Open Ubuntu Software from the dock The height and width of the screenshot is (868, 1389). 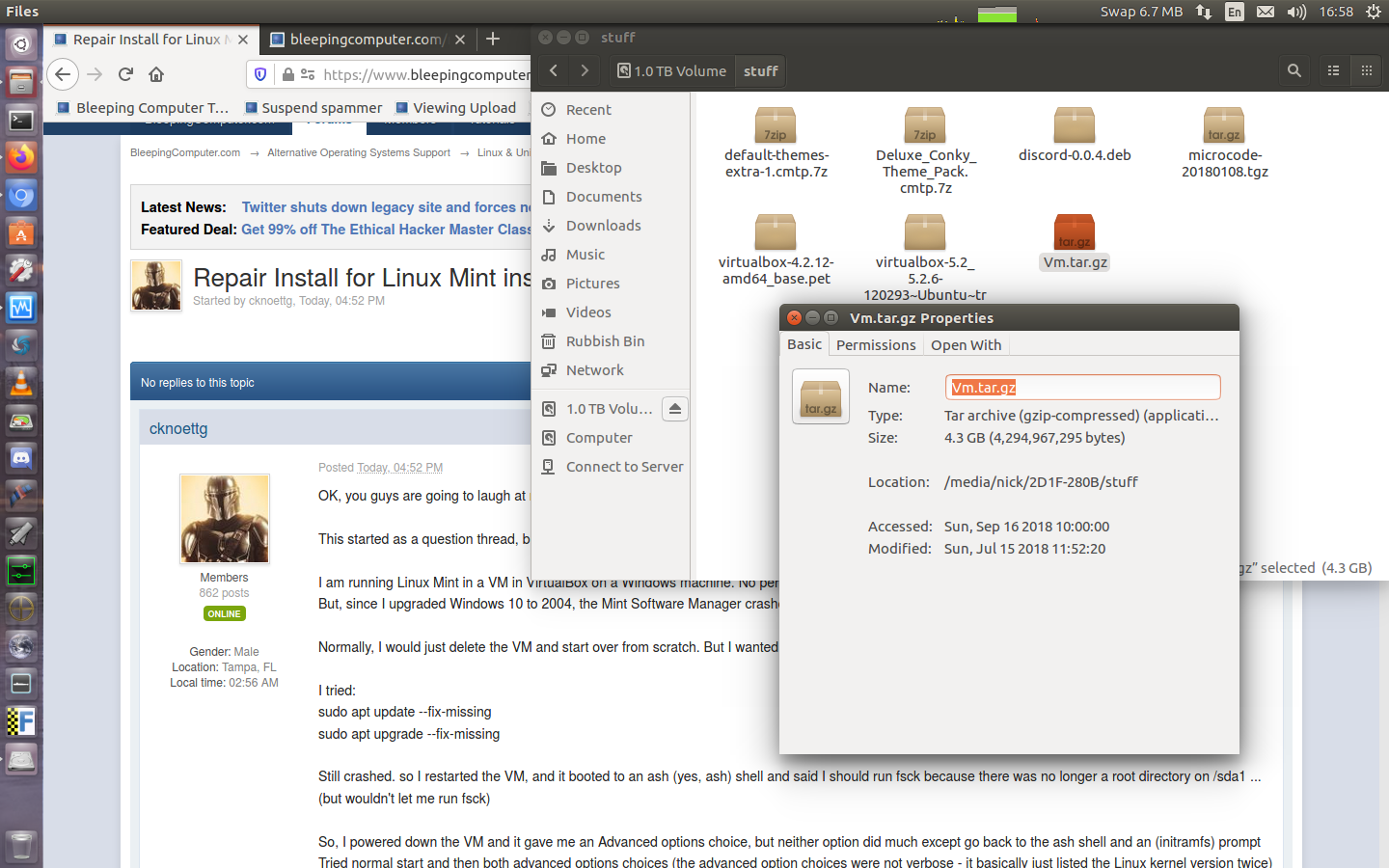point(21,232)
